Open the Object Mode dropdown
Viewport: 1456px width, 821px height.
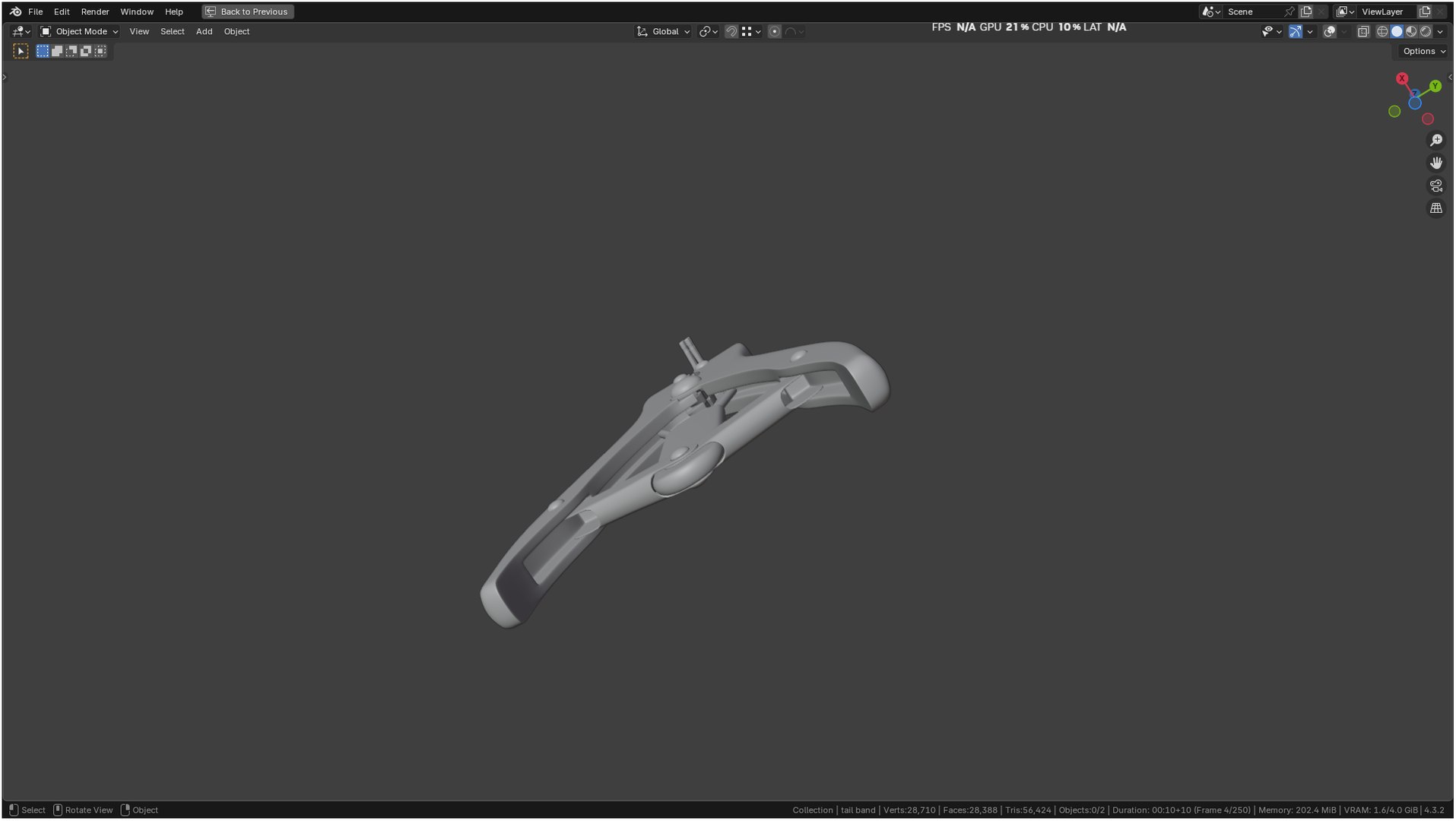click(x=79, y=31)
